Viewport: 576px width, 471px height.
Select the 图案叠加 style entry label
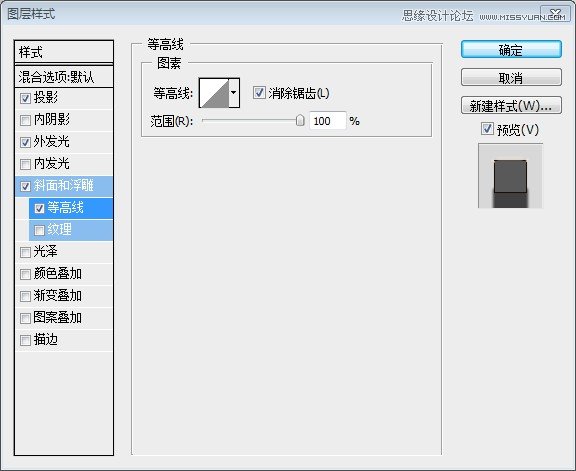click(x=58, y=317)
